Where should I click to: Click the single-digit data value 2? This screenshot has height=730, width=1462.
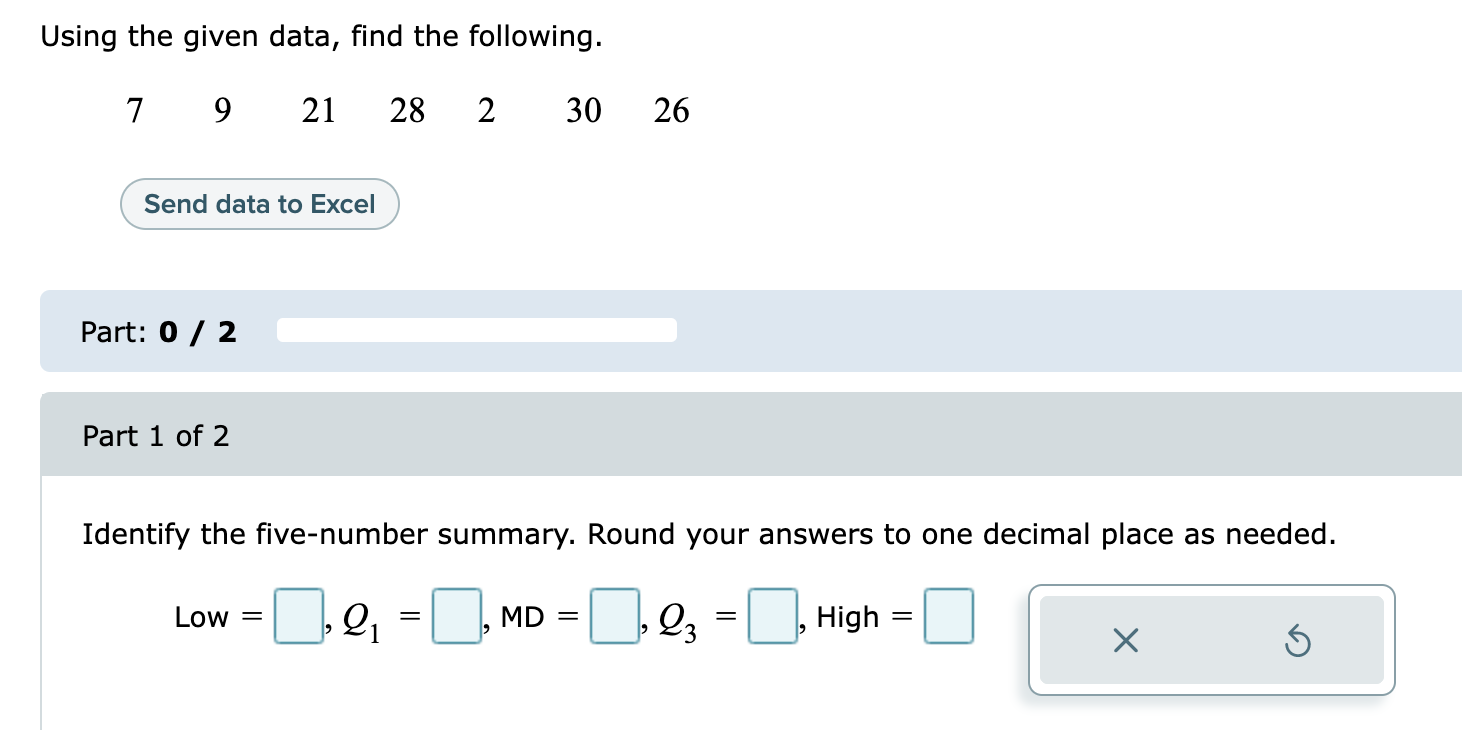[486, 110]
